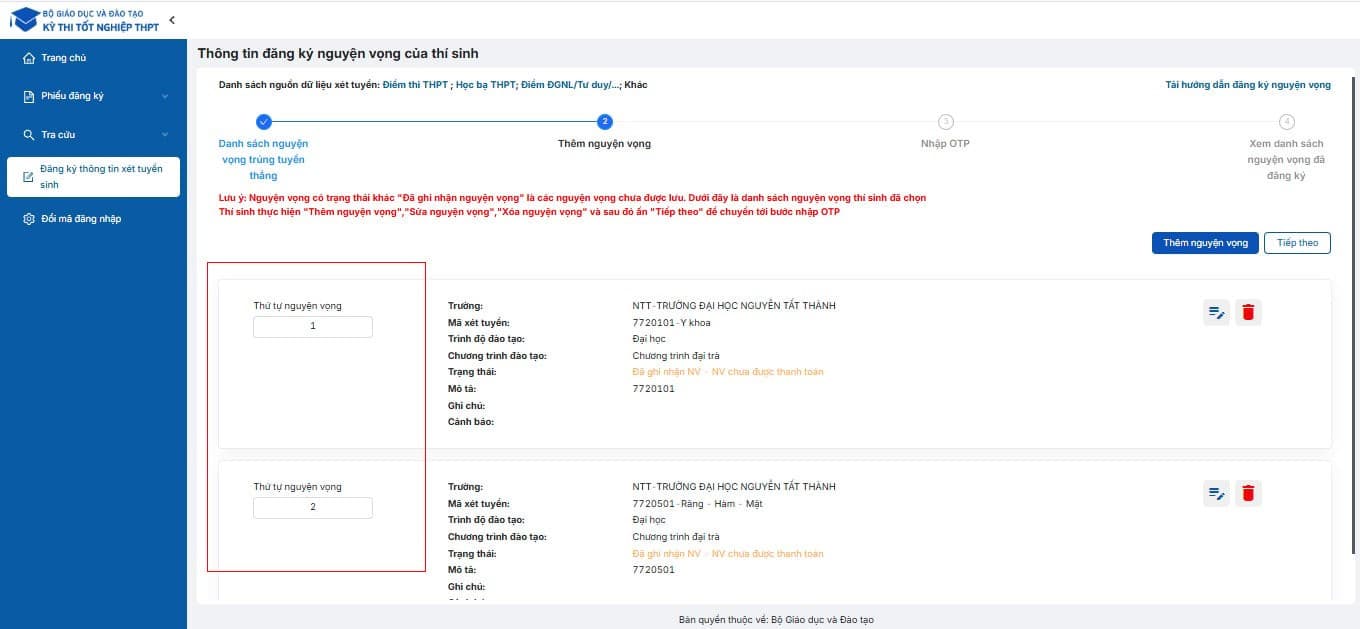Viewport: 1360px width, 629px height.
Task: Click edit icon for Y khoa wish
Action: pyautogui.click(x=1216, y=313)
